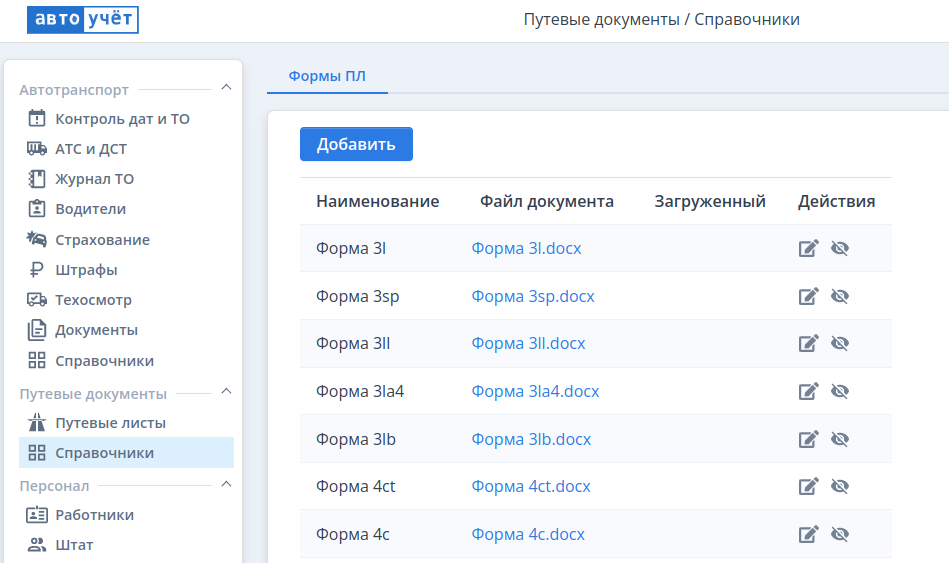The width and height of the screenshot is (949, 563).
Task: Open Работники menu item
Action: click(x=94, y=515)
